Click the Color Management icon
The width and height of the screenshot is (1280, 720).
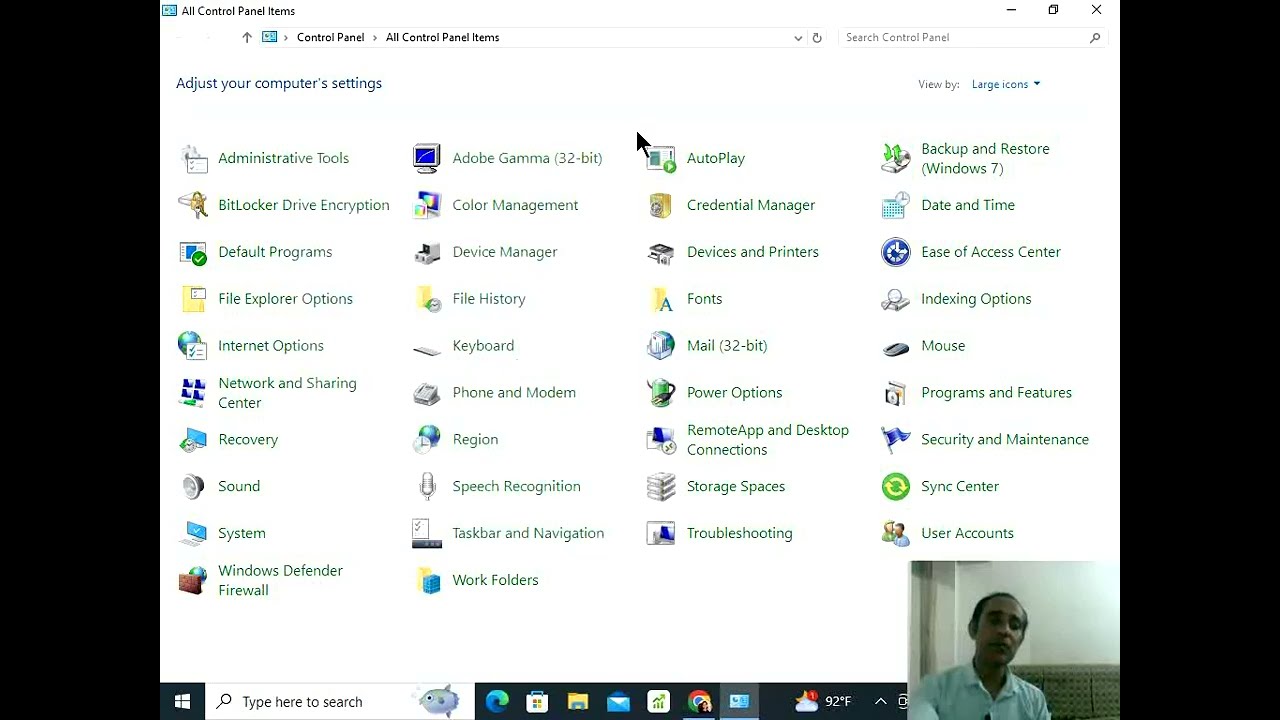(427, 205)
